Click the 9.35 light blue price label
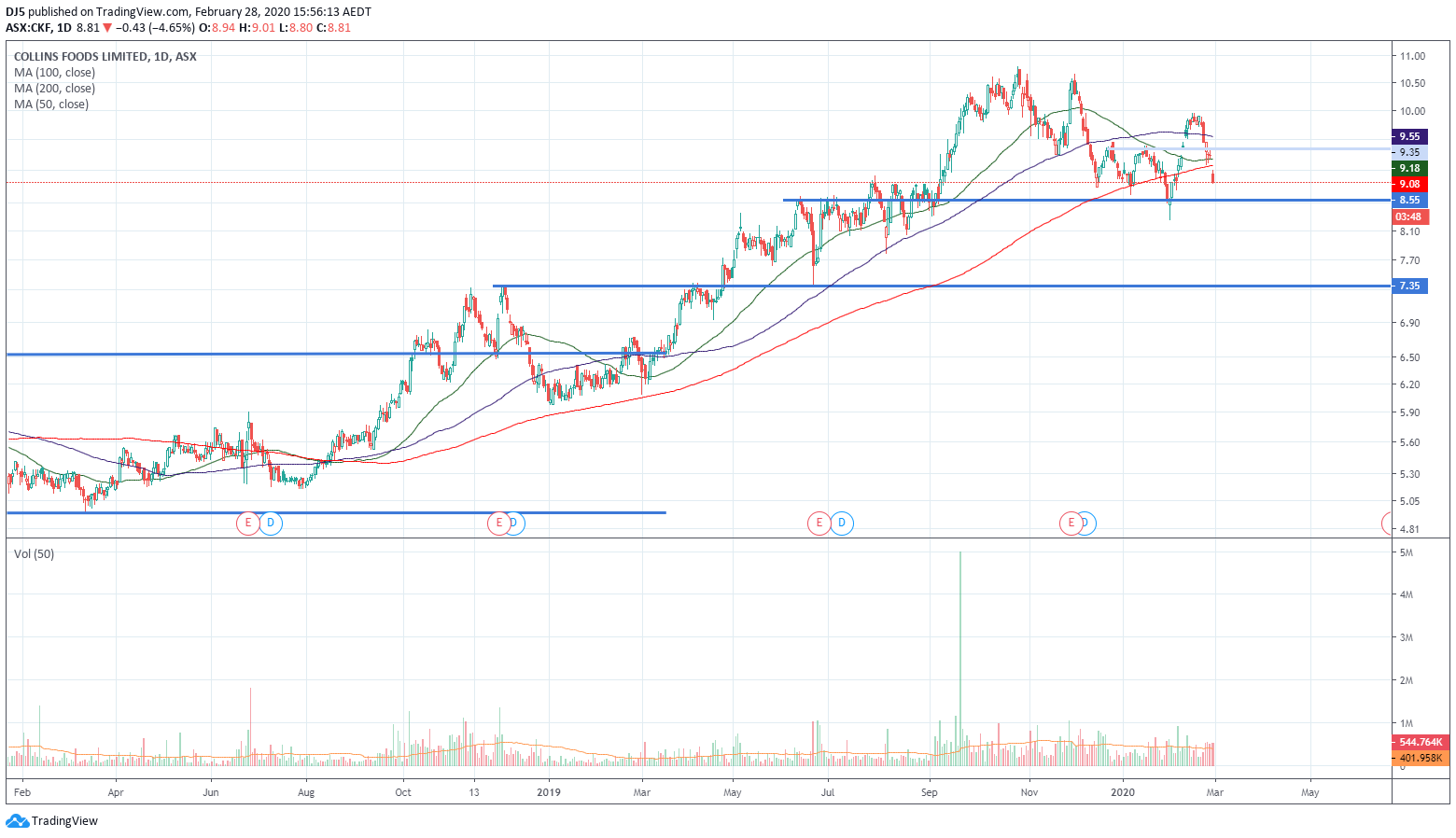The image size is (1456, 838). (1409, 152)
